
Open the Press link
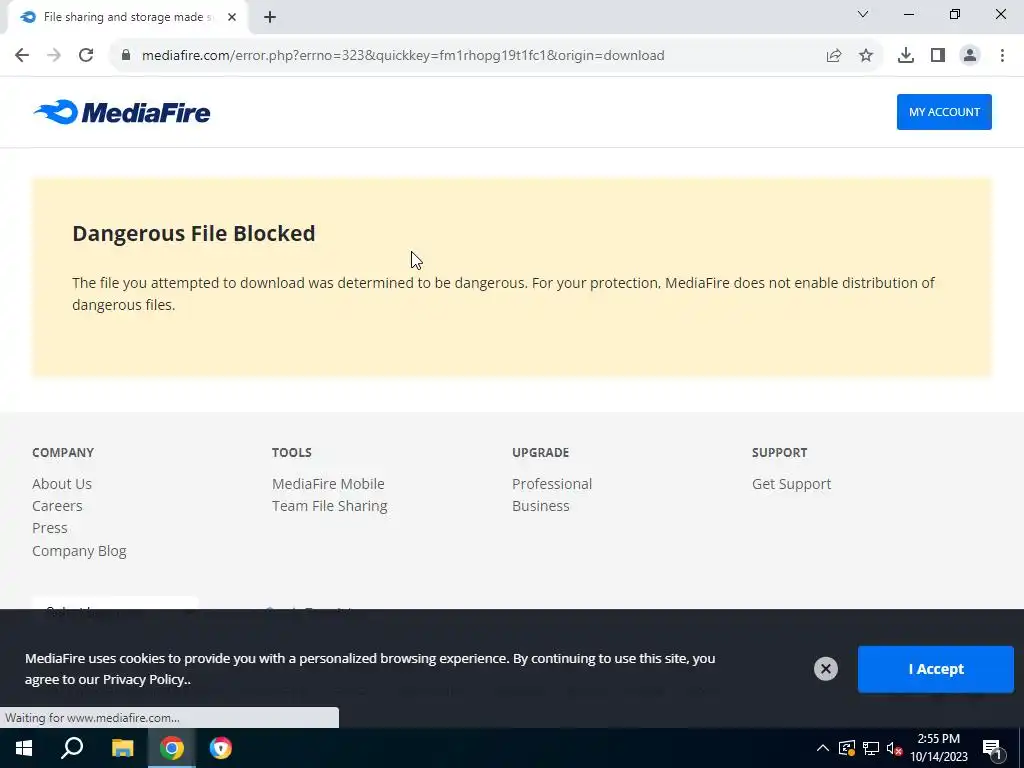pos(50,528)
